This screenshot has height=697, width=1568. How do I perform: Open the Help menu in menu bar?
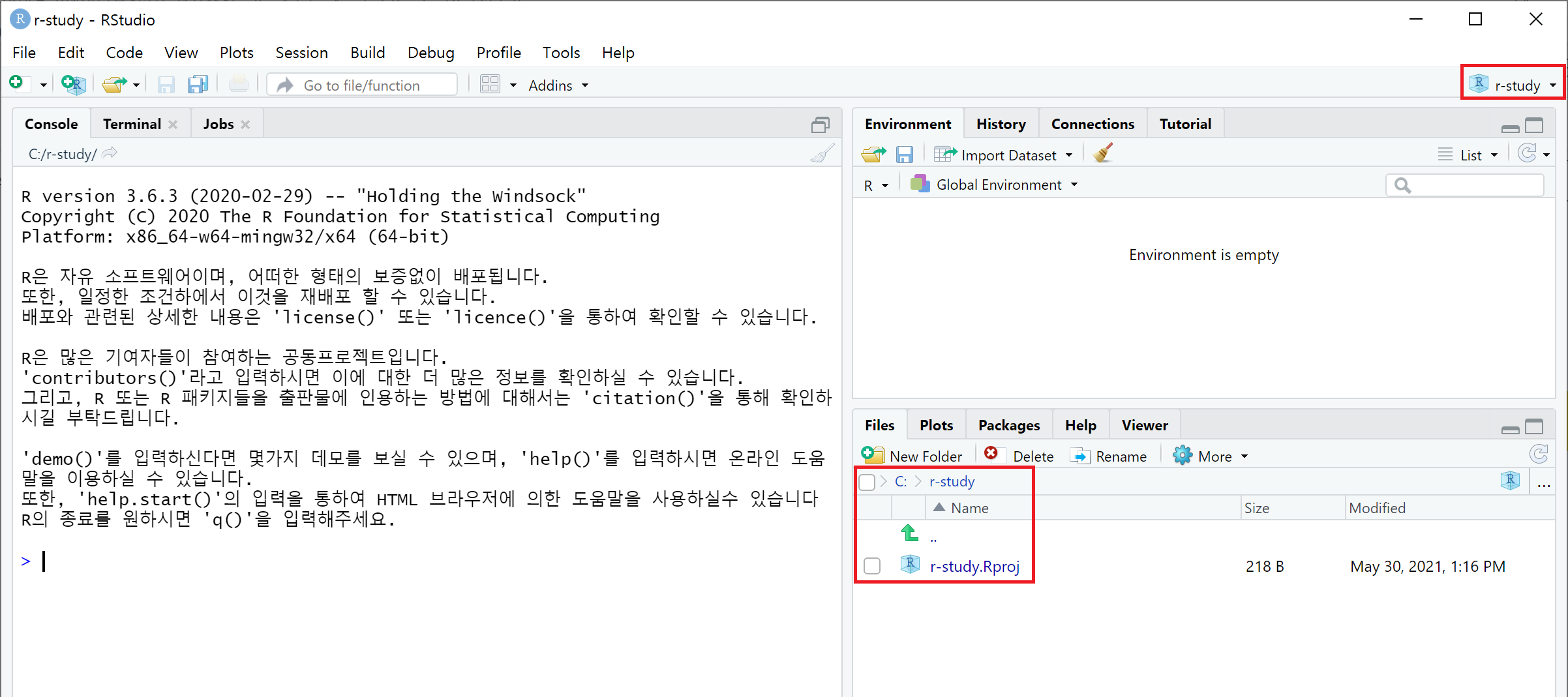pos(618,53)
